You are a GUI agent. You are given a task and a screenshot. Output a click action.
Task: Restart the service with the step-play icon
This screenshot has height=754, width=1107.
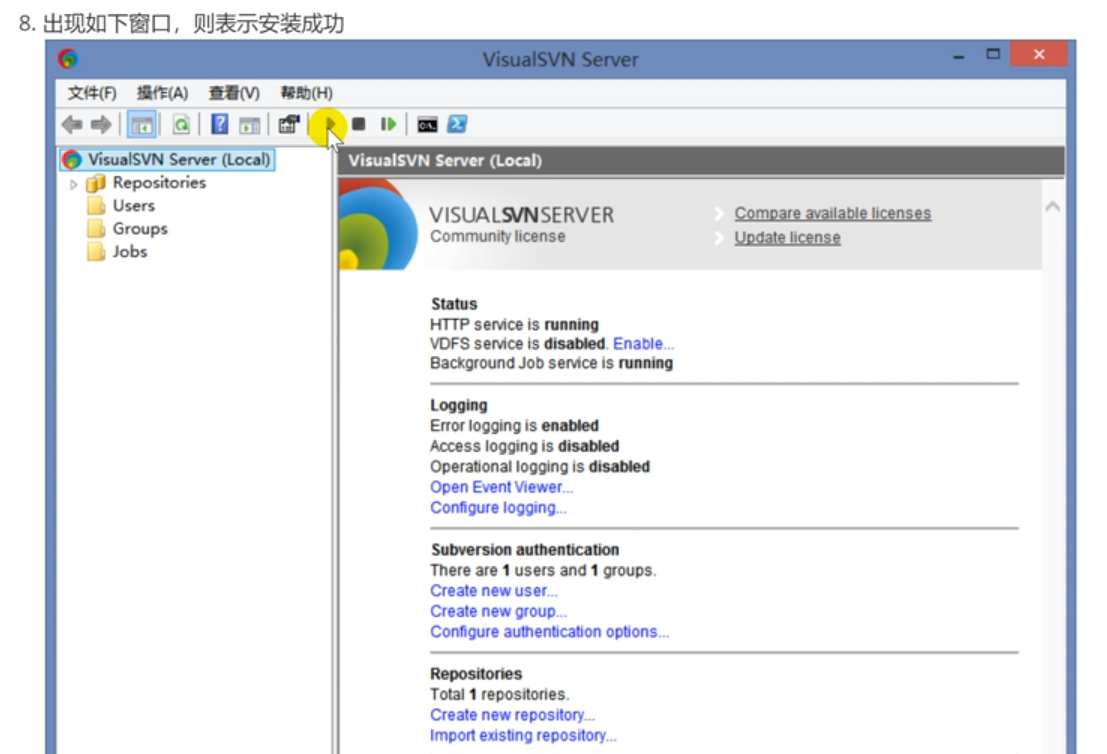pos(388,124)
